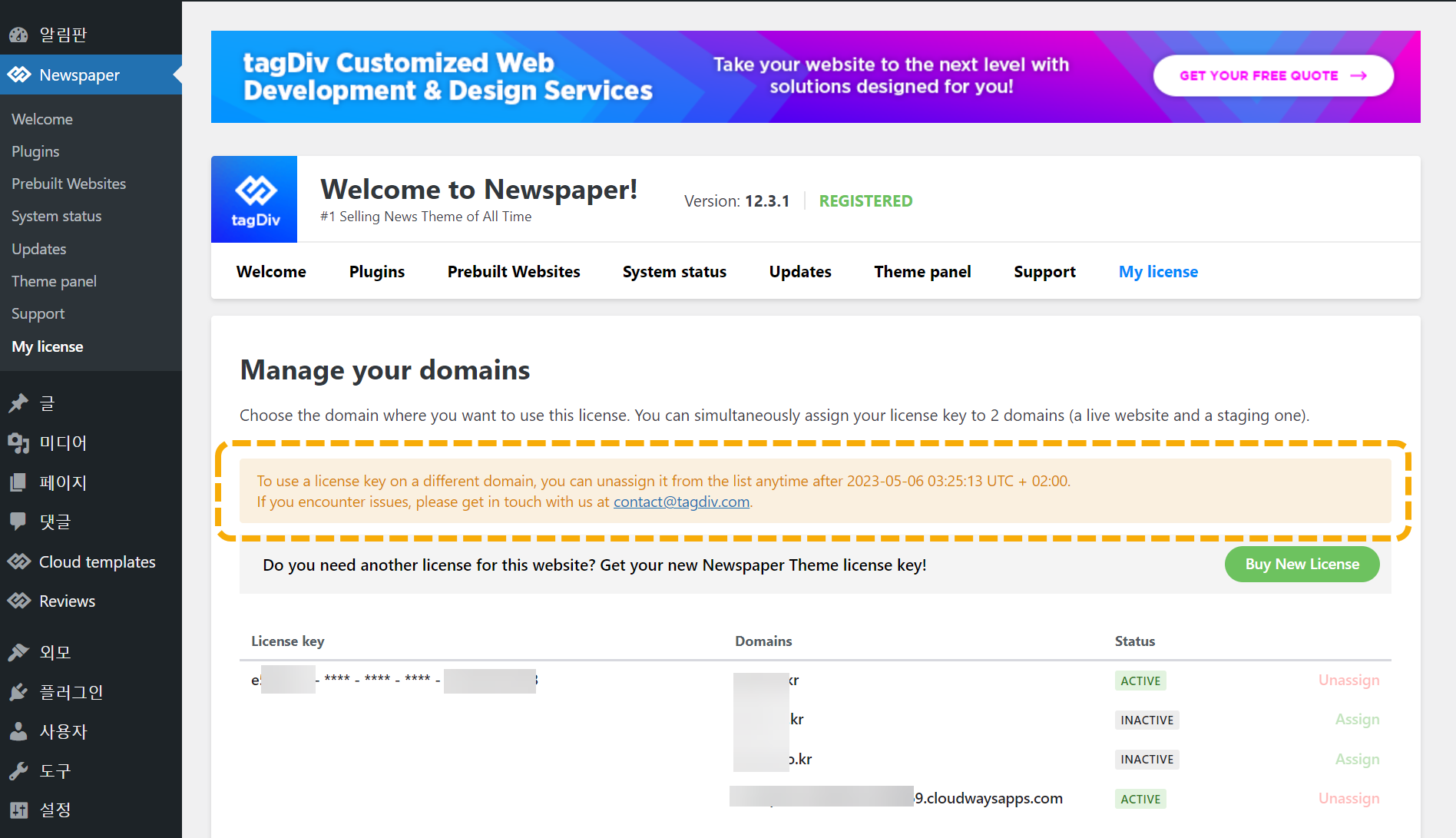Viewport: 1456px width, 838px height.
Task: Switch to the Plugins tab
Action: 376,271
